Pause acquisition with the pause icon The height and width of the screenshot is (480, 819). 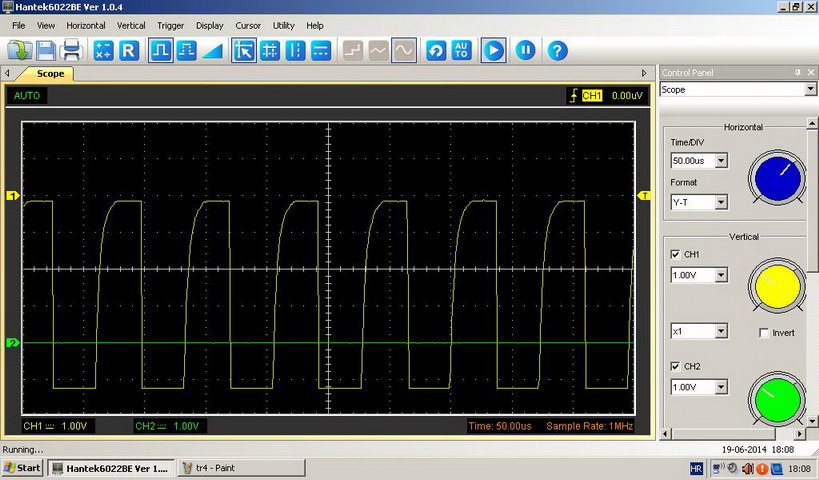pos(526,50)
